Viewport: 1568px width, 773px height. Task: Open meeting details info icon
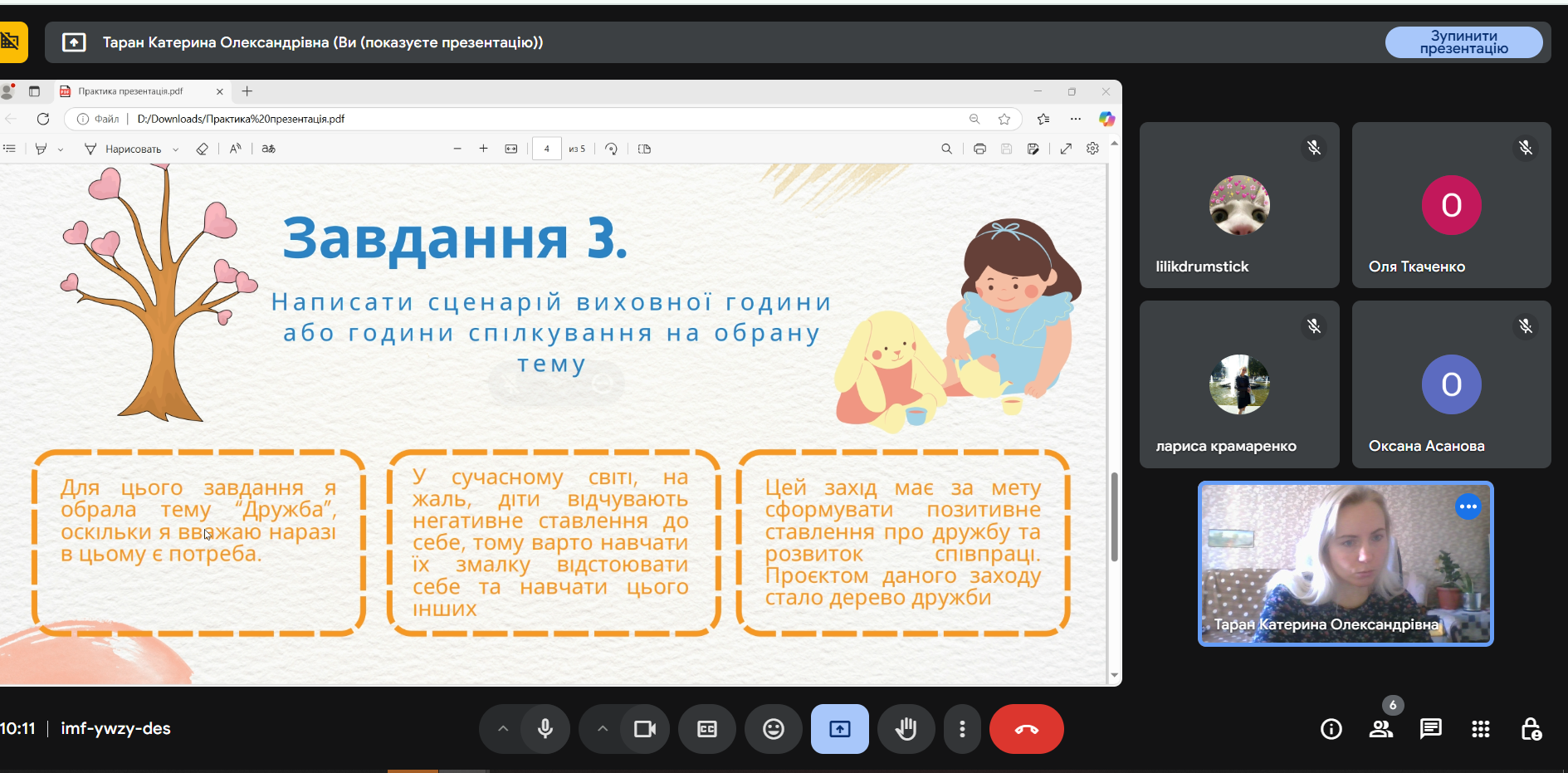(x=1331, y=729)
